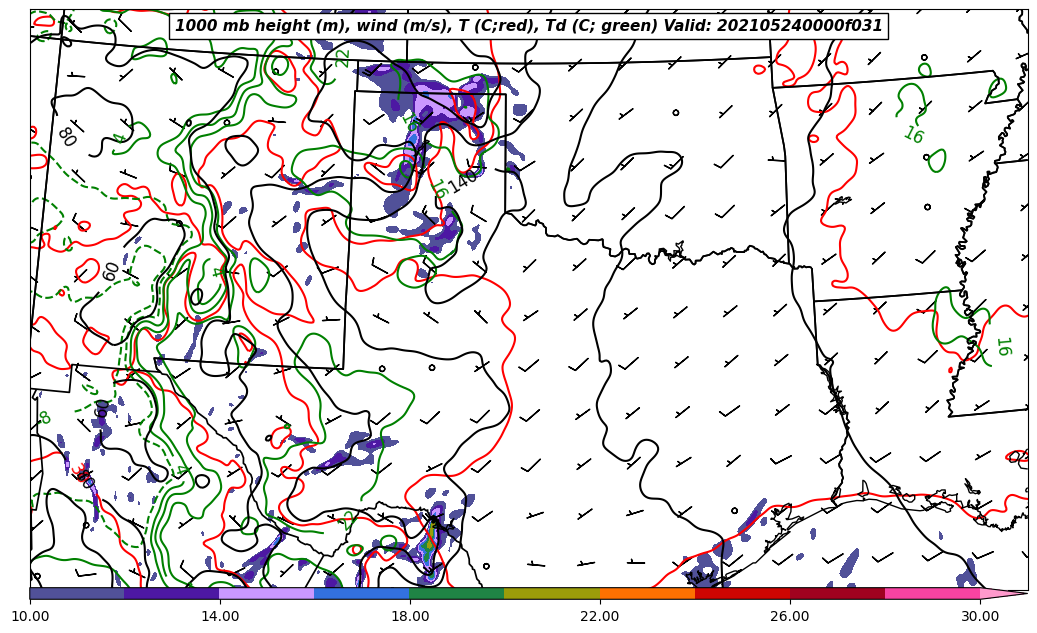Select the light purple colorbar segment
1037x633 pixels.
pos(267,593)
